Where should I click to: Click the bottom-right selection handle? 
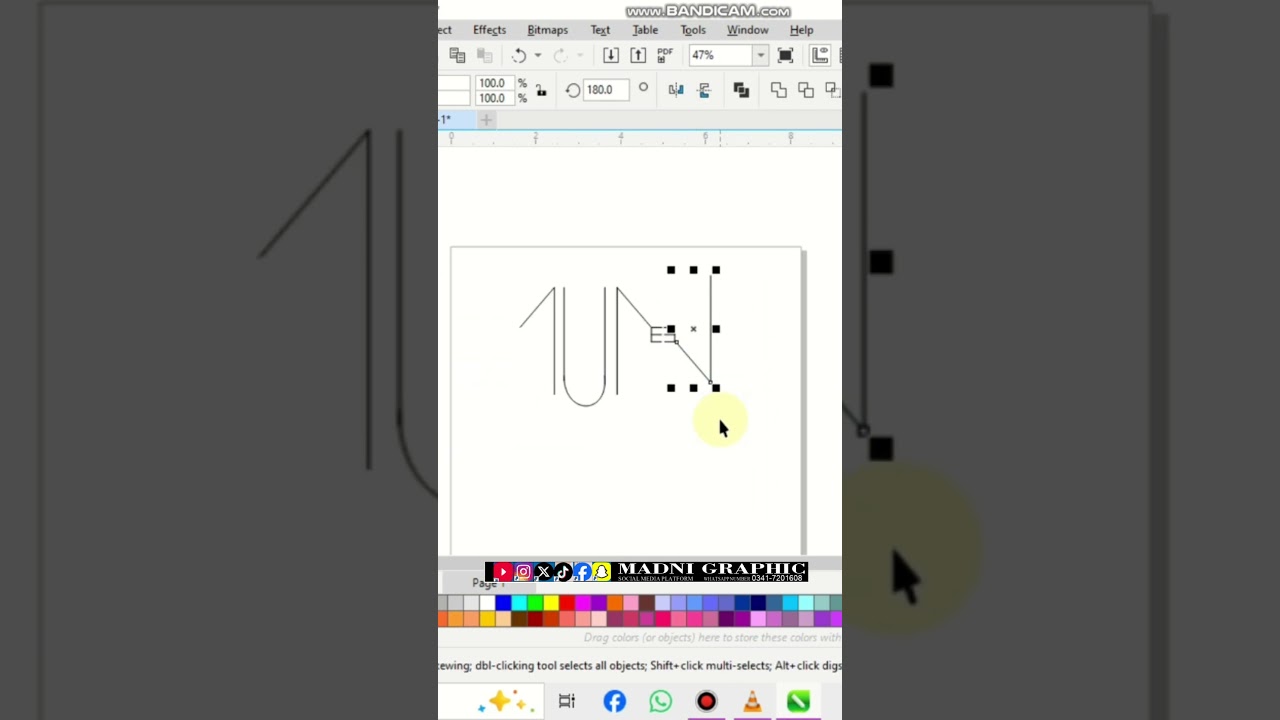coord(716,388)
